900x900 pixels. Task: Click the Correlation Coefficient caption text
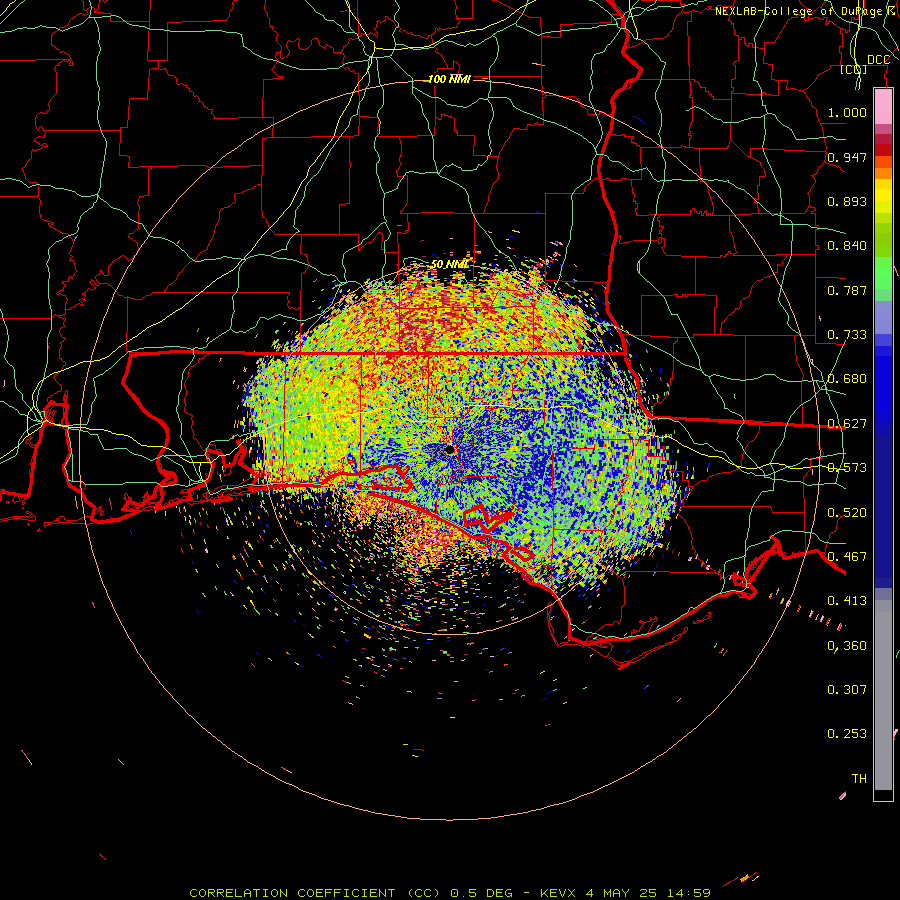pyautogui.click(x=450, y=893)
